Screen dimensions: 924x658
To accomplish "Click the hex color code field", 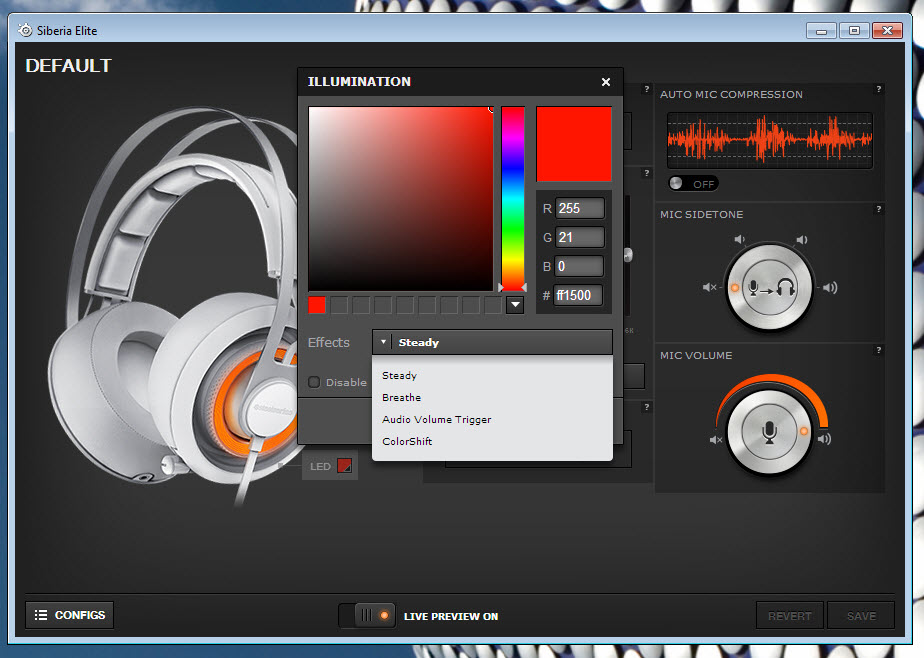I will click(x=578, y=295).
